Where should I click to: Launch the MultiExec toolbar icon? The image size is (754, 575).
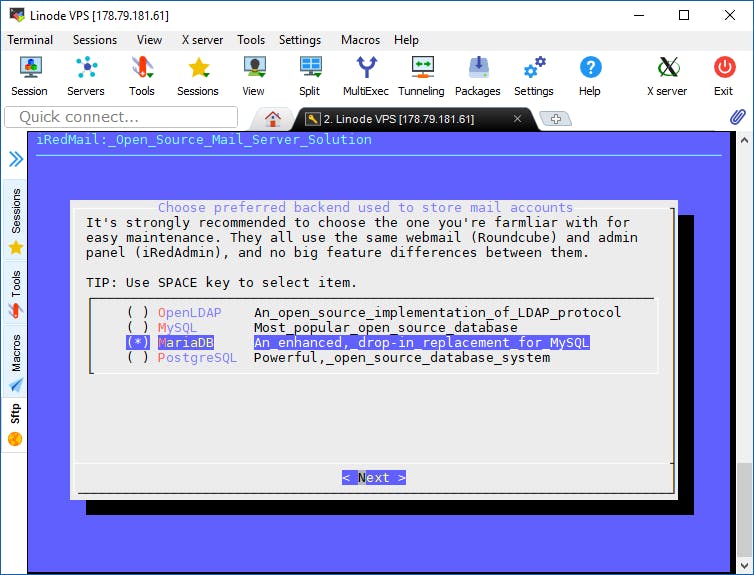coord(366,76)
